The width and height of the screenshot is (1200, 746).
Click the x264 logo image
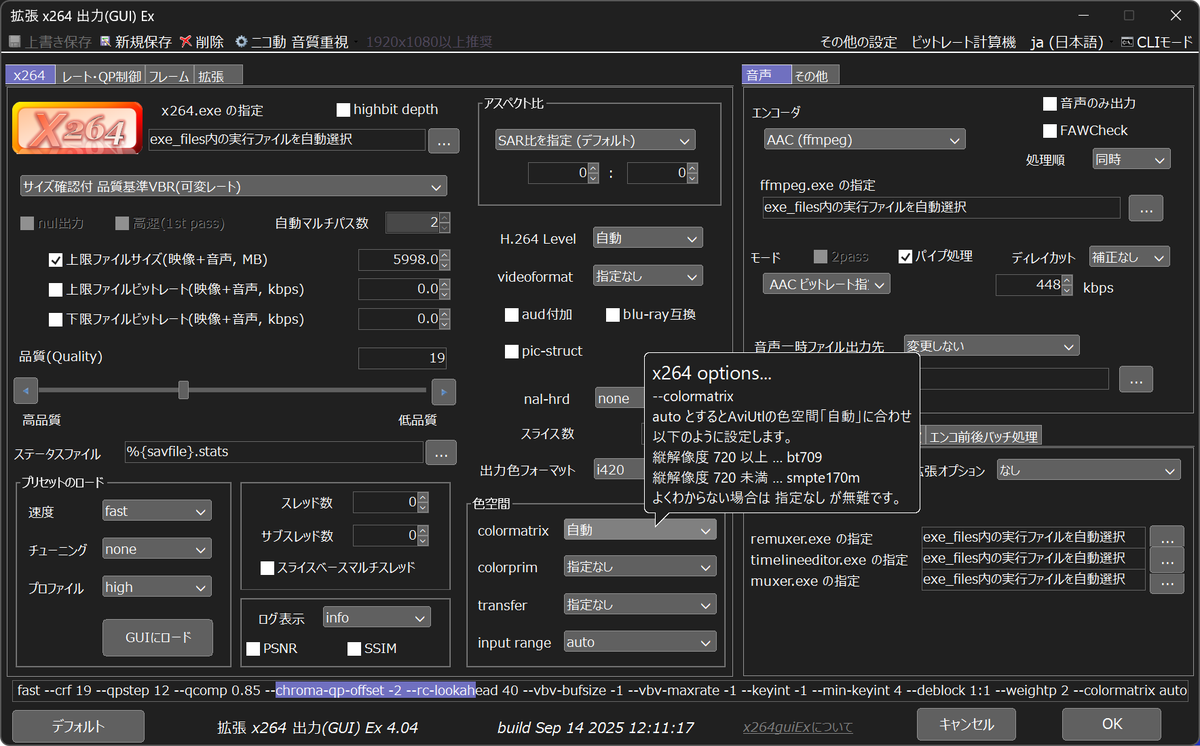tap(76, 127)
